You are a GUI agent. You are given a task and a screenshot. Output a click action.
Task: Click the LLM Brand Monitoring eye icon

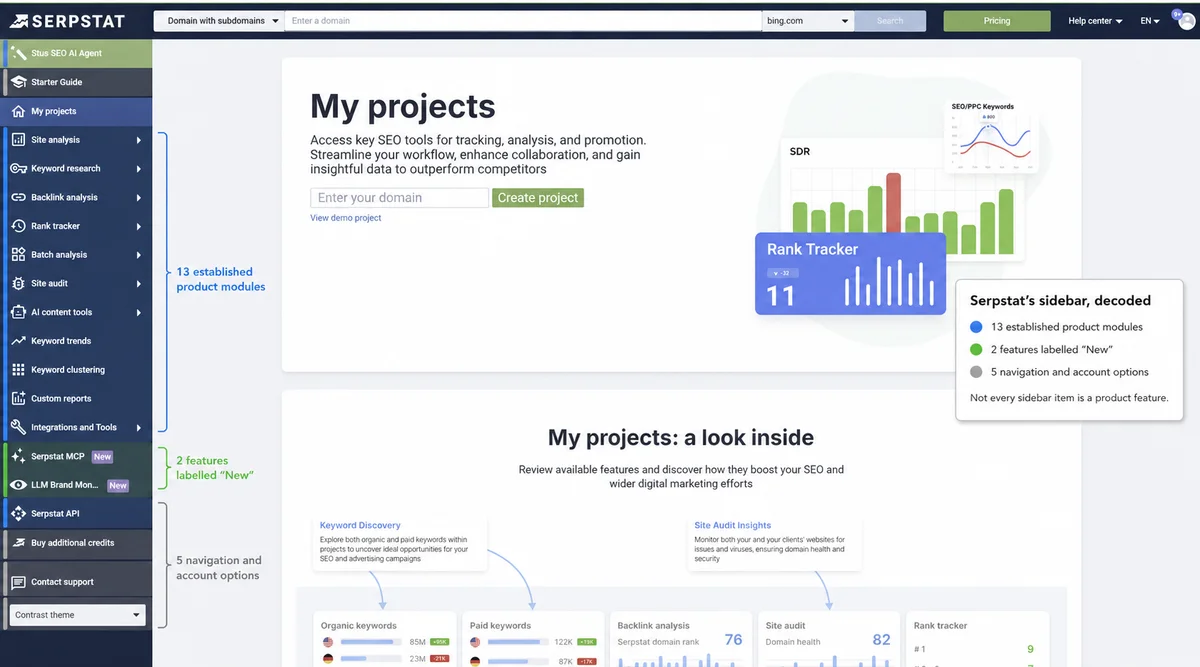[x=18, y=485]
